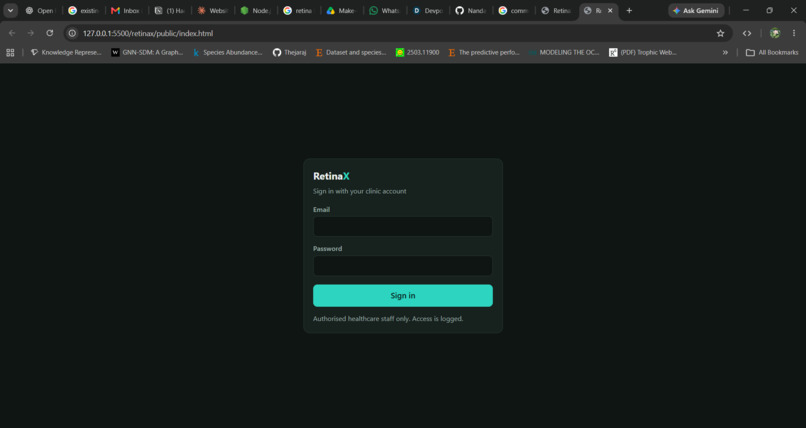Click the site information icon in address bar
Viewport: 806px width, 428px height.
pyautogui.click(x=72, y=33)
